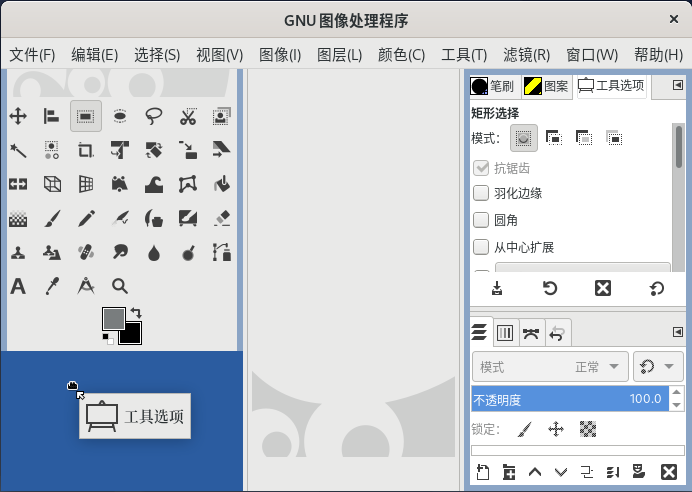Select the Text tool
The width and height of the screenshot is (692, 492).
[18, 286]
